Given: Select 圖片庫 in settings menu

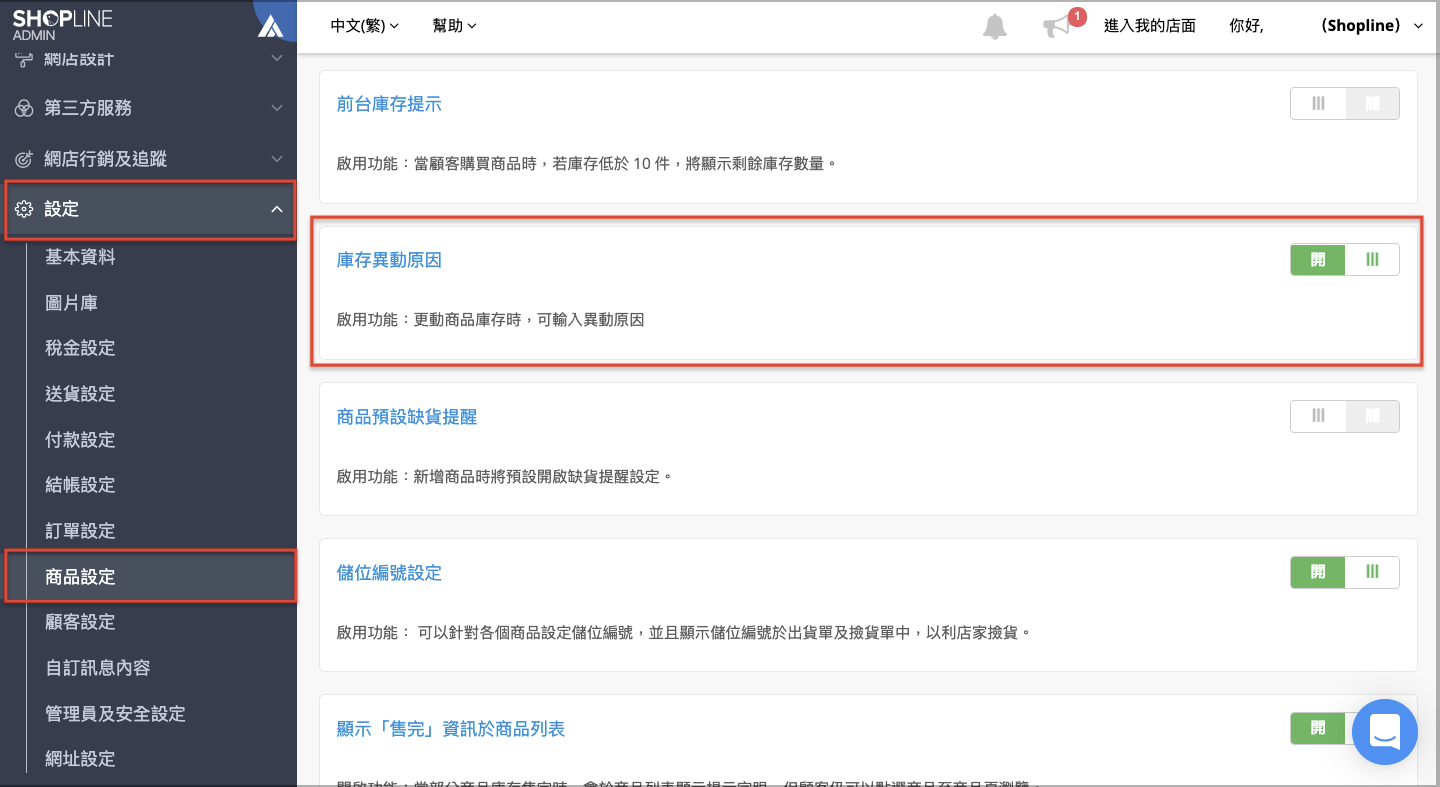Looking at the screenshot, I should coord(71,303).
